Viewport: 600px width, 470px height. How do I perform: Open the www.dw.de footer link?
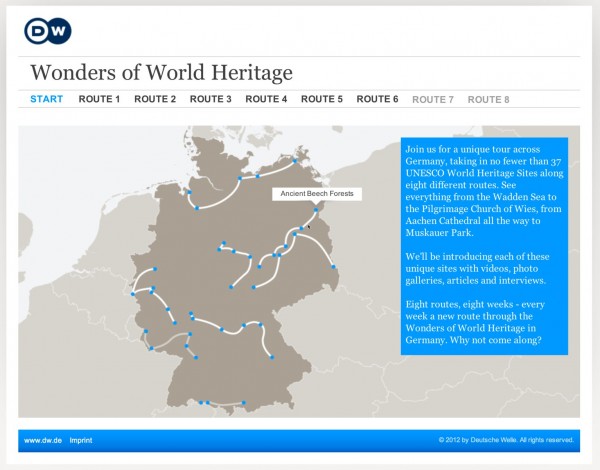pos(43,439)
